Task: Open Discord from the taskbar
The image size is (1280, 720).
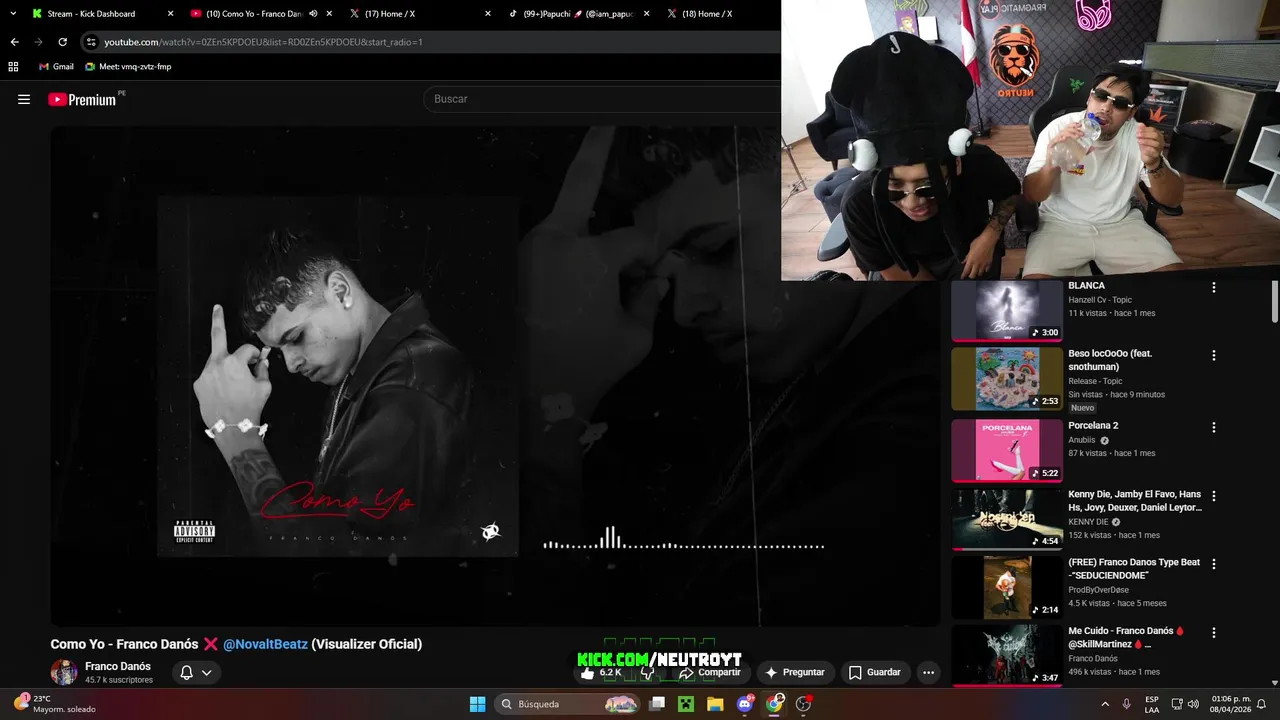Action: (745, 704)
